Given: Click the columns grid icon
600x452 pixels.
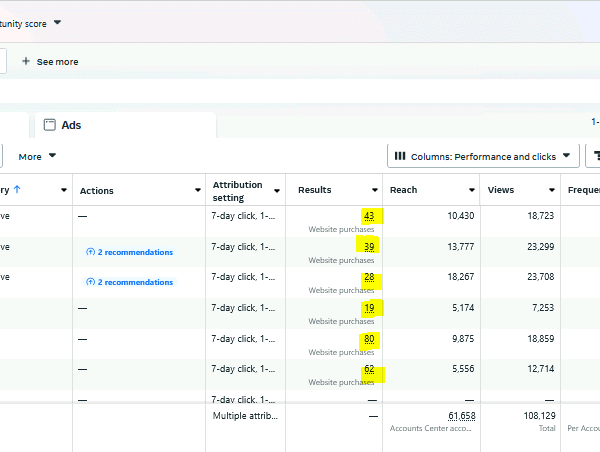Looking at the screenshot, I should point(400,156).
